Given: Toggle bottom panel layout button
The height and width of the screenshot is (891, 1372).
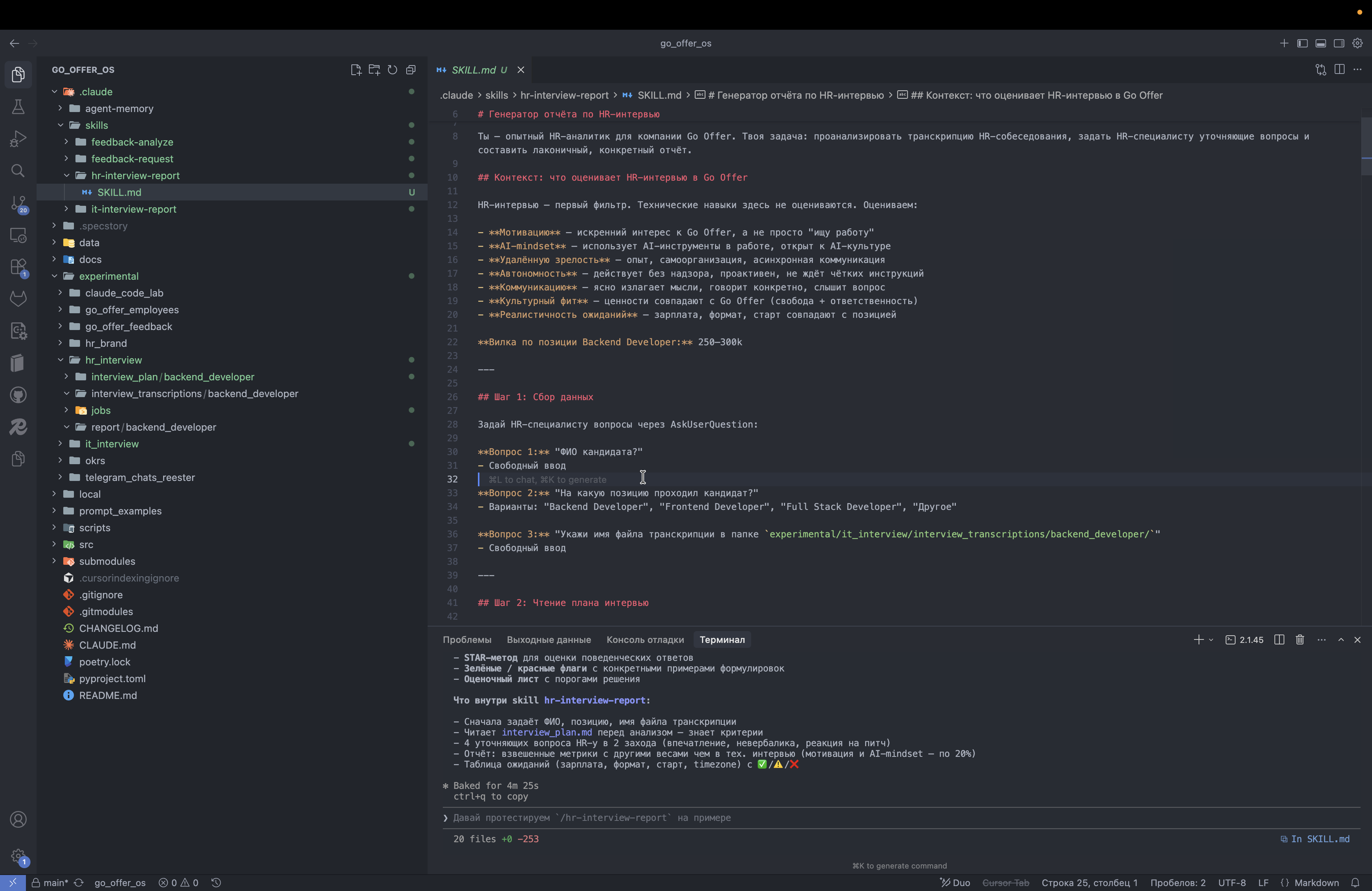Looking at the screenshot, I should pos(1321,43).
